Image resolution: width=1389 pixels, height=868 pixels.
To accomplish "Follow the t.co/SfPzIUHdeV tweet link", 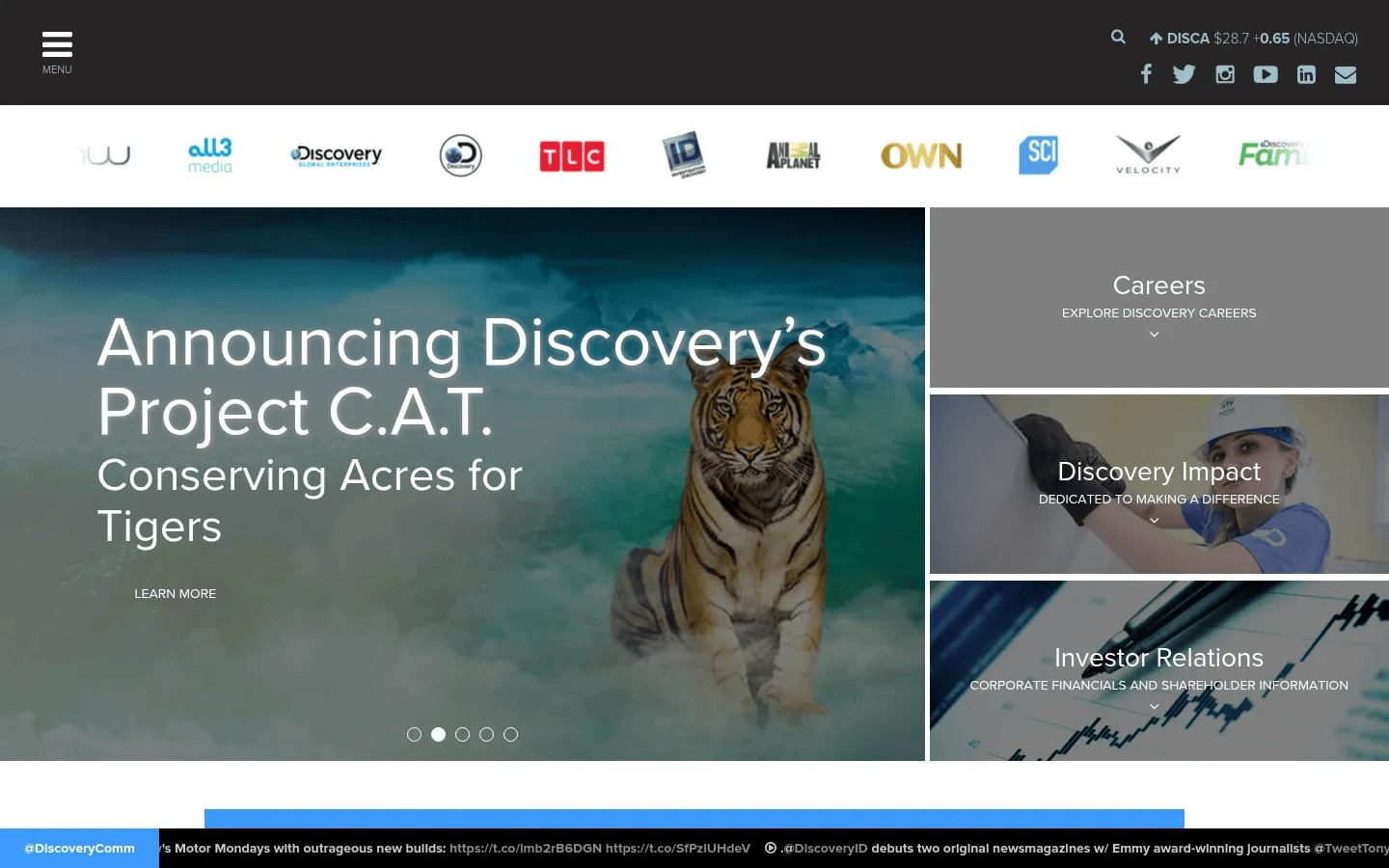I will [678, 848].
